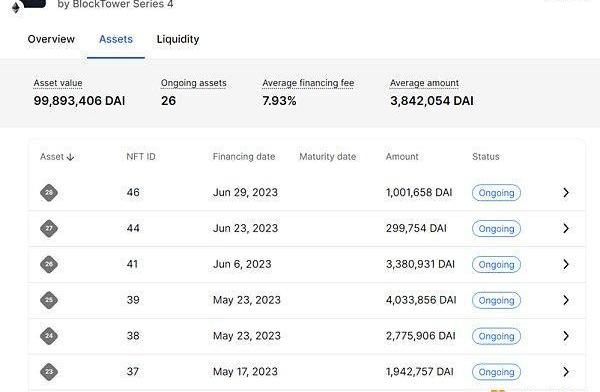Select the asset 25 diamond icon
The width and height of the screenshot is (600, 392).
click(49, 300)
